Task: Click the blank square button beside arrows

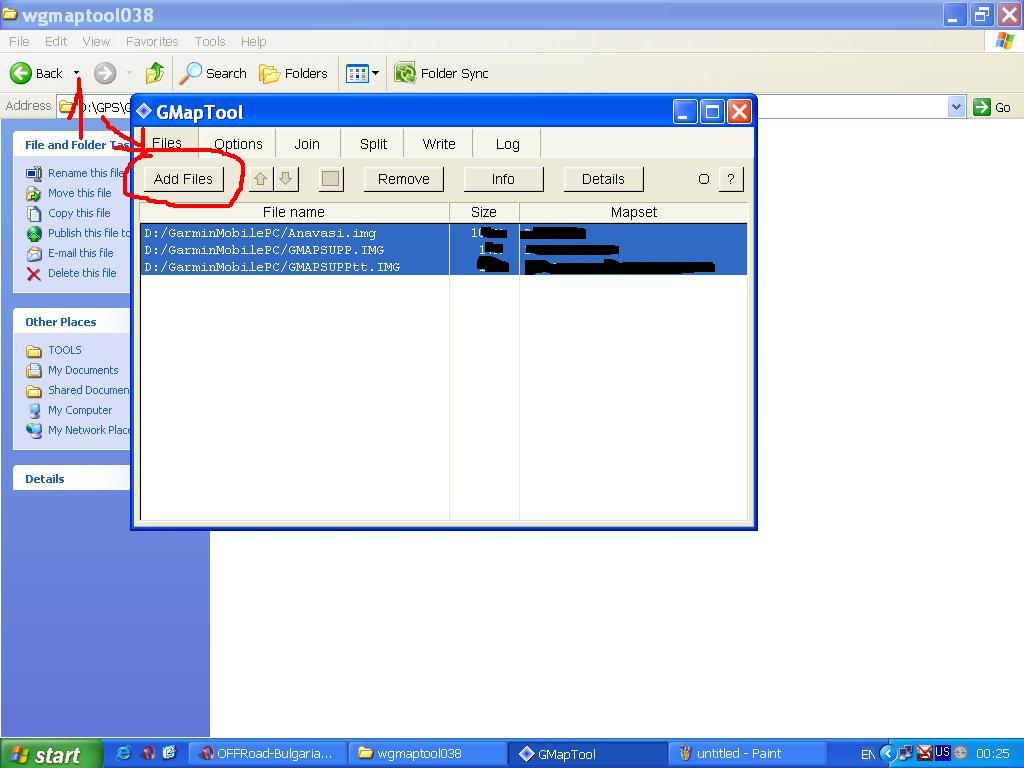Action: point(330,179)
